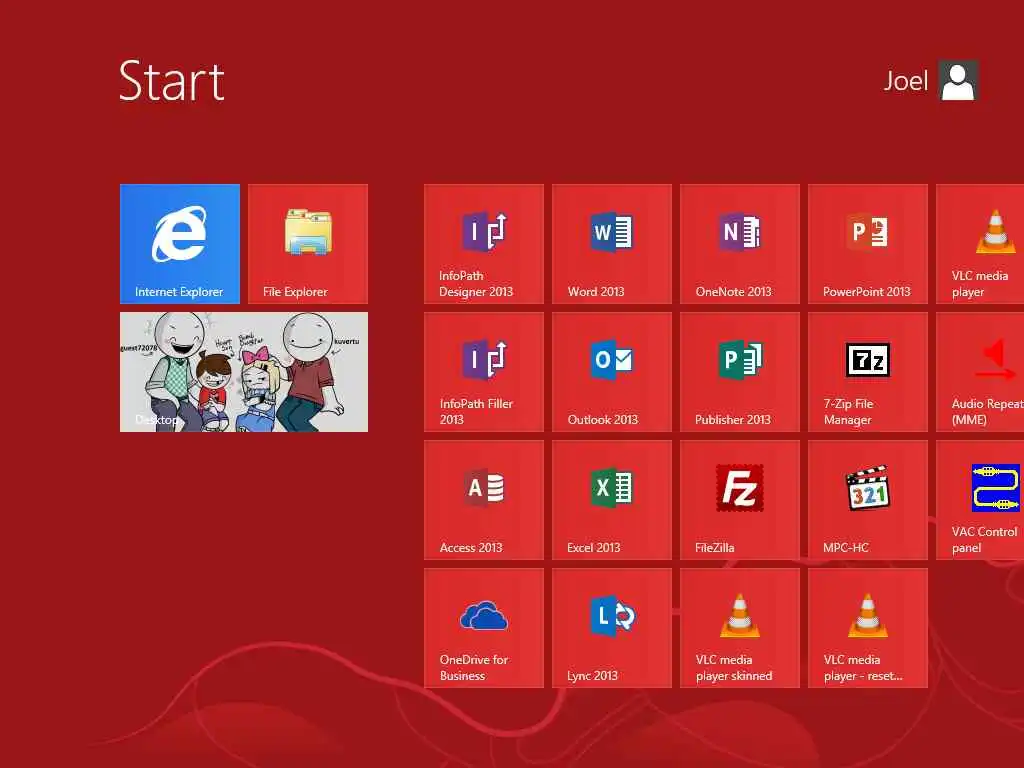The width and height of the screenshot is (1024, 768).
Task: Launch Publisher 2013
Action: click(739, 372)
